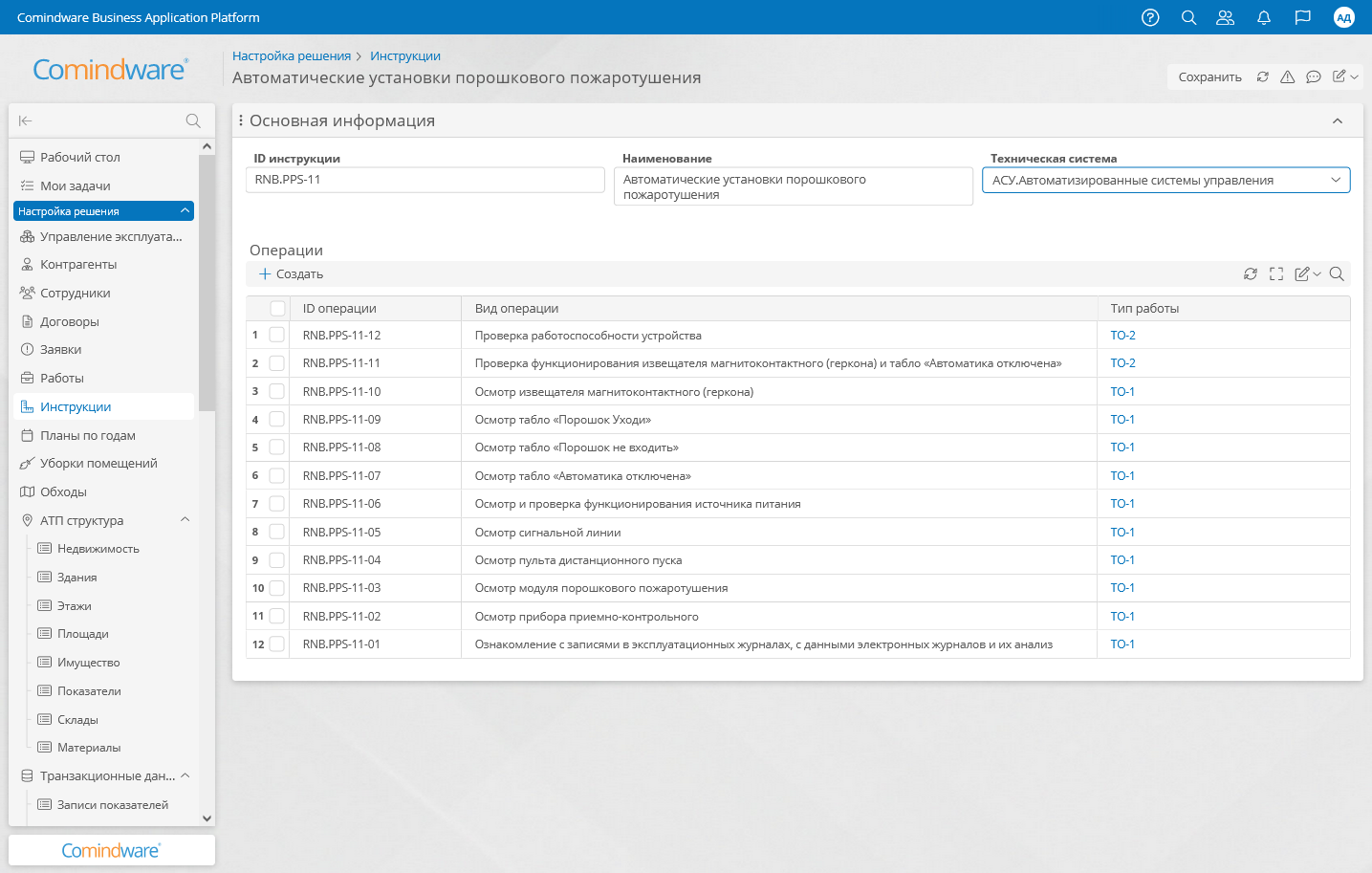Refresh the Операции table

1251,274
